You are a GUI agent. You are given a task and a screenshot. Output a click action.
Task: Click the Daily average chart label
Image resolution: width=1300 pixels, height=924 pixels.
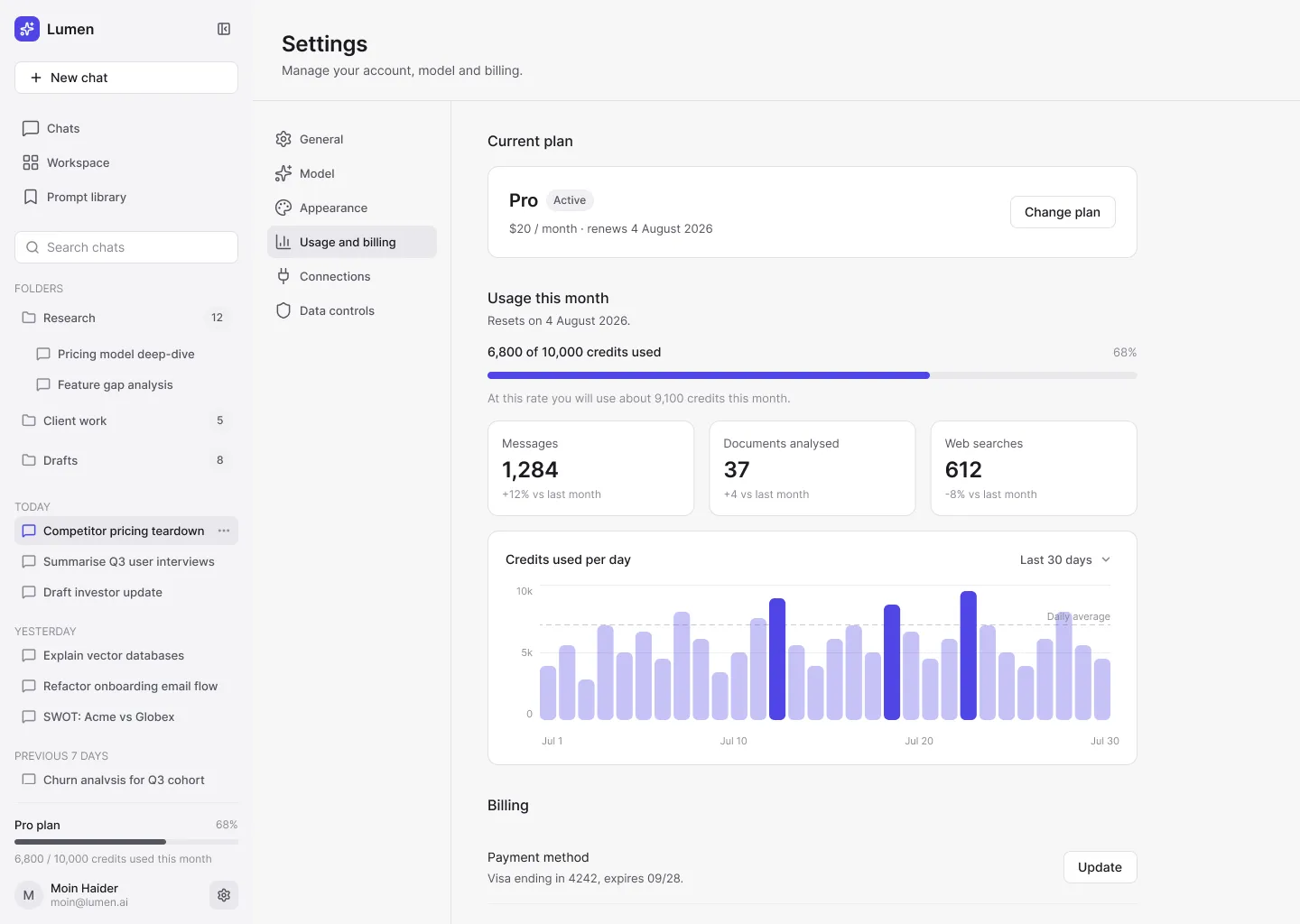[x=1079, y=616]
